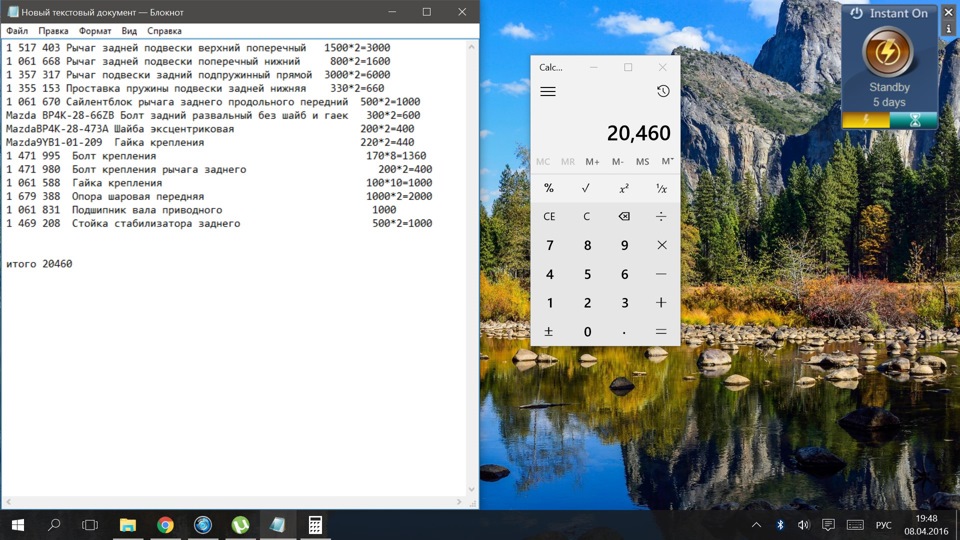Screen dimensions: 960x540
Task: Click digit 0 in Calculator
Action: point(587,331)
